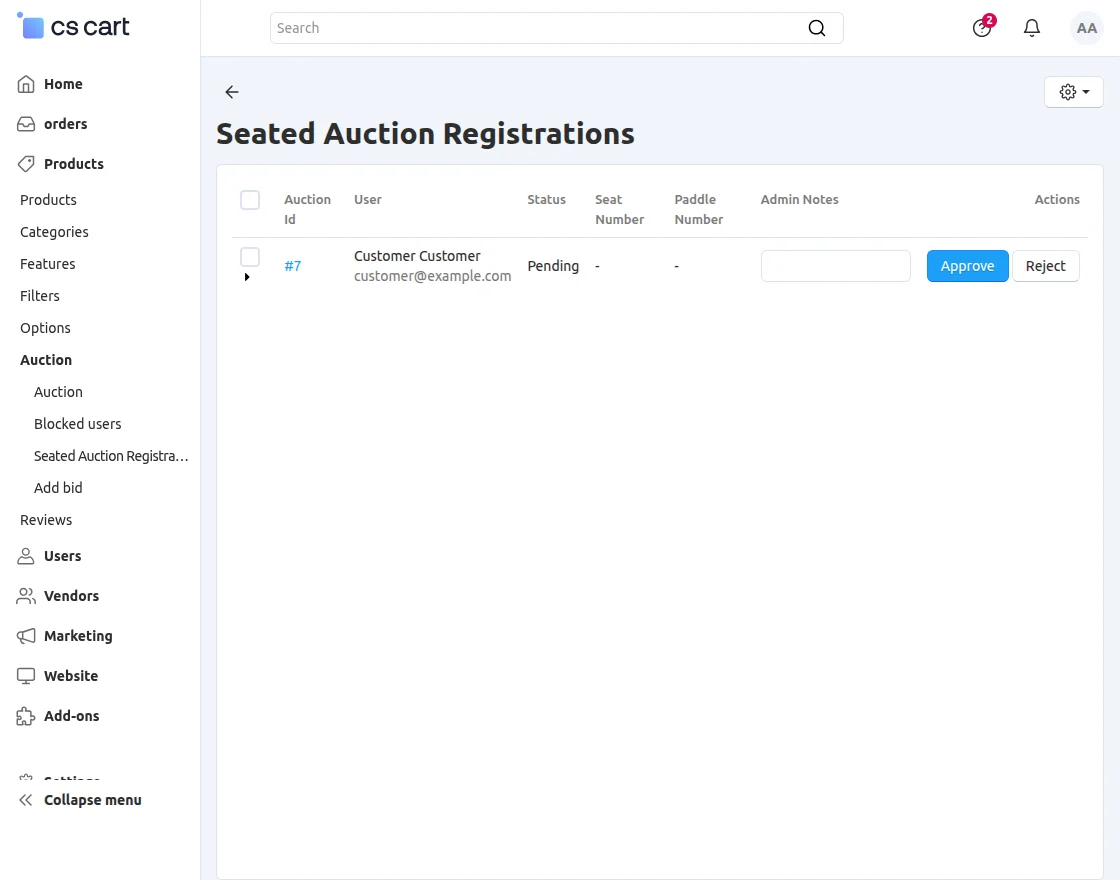Click the search magnifier icon
This screenshot has width=1120, height=880.
[x=816, y=28]
